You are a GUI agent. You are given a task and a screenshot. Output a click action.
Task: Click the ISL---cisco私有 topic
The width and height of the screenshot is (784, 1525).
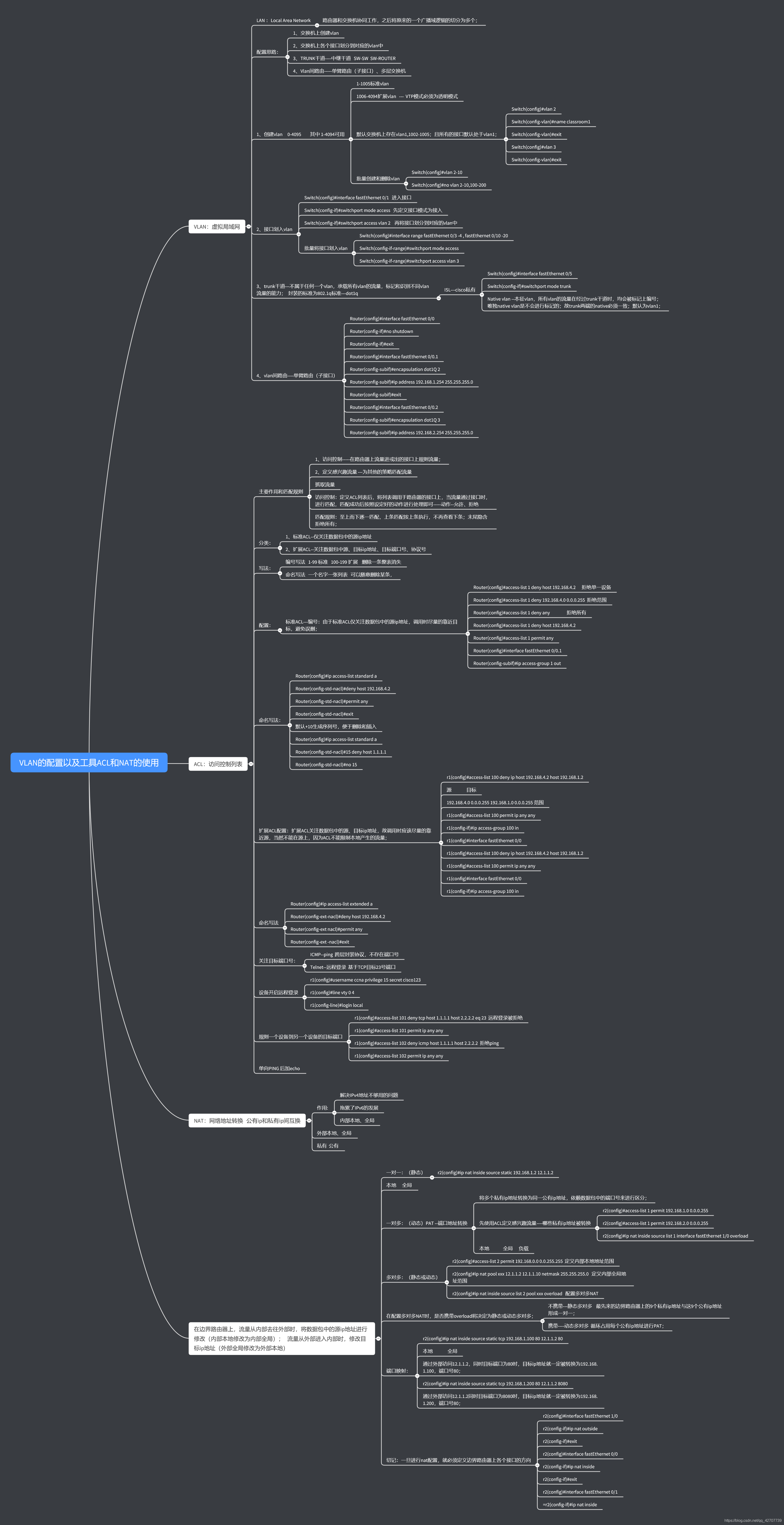(460, 290)
